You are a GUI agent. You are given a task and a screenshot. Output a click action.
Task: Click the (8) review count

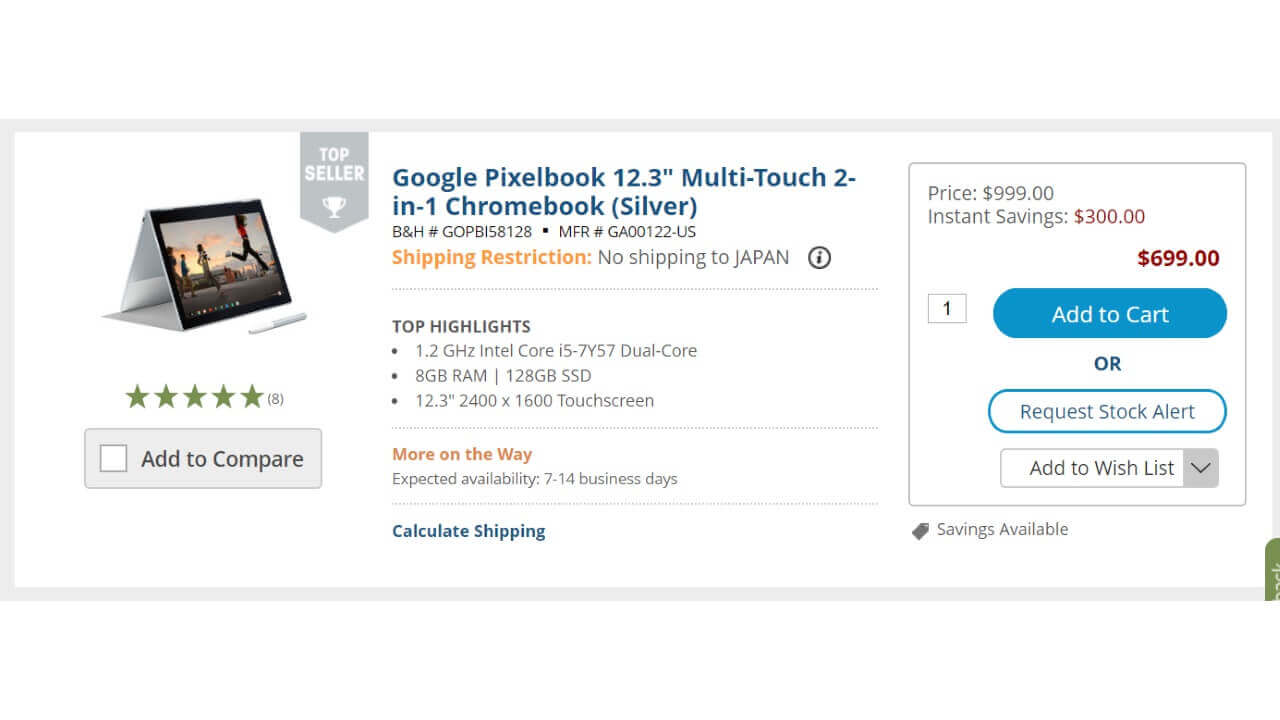pyautogui.click(x=275, y=399)
